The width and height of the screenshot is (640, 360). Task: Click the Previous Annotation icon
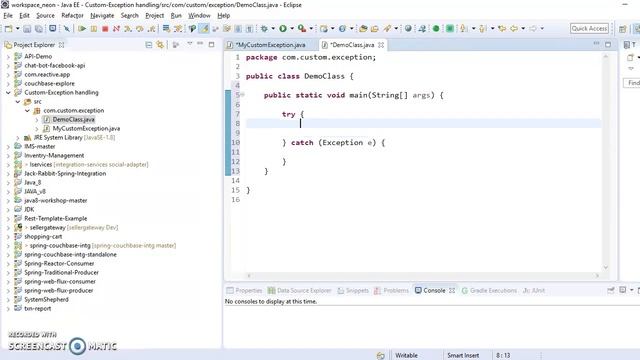482,29
